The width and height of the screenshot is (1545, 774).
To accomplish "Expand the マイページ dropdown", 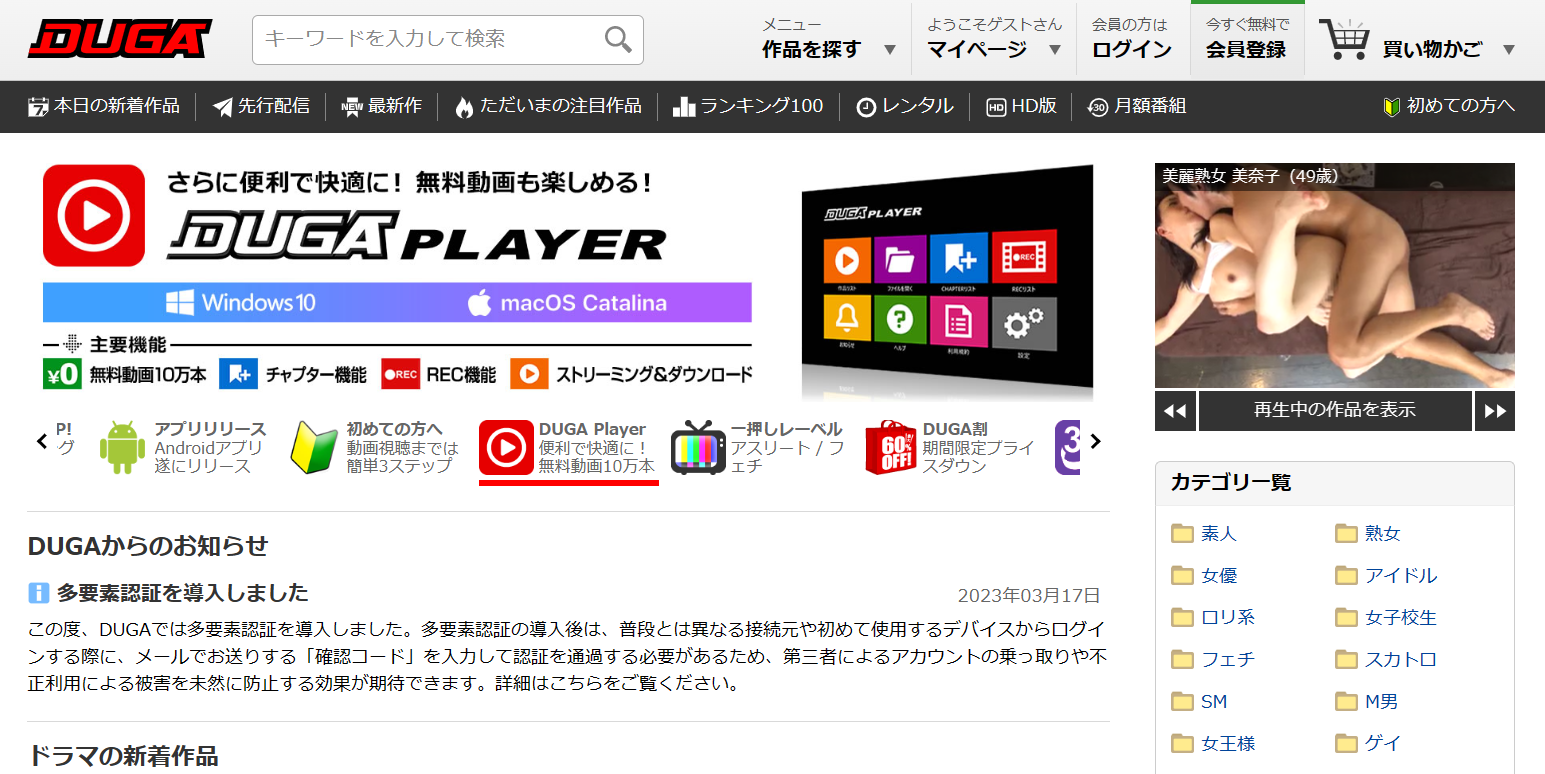I will point(993,39).
